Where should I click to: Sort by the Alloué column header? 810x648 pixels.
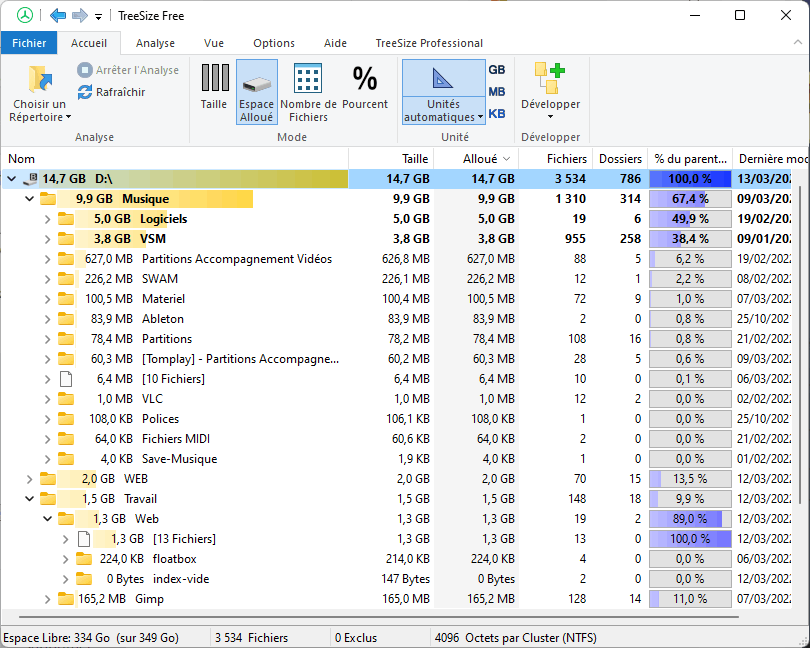point(476,159)
